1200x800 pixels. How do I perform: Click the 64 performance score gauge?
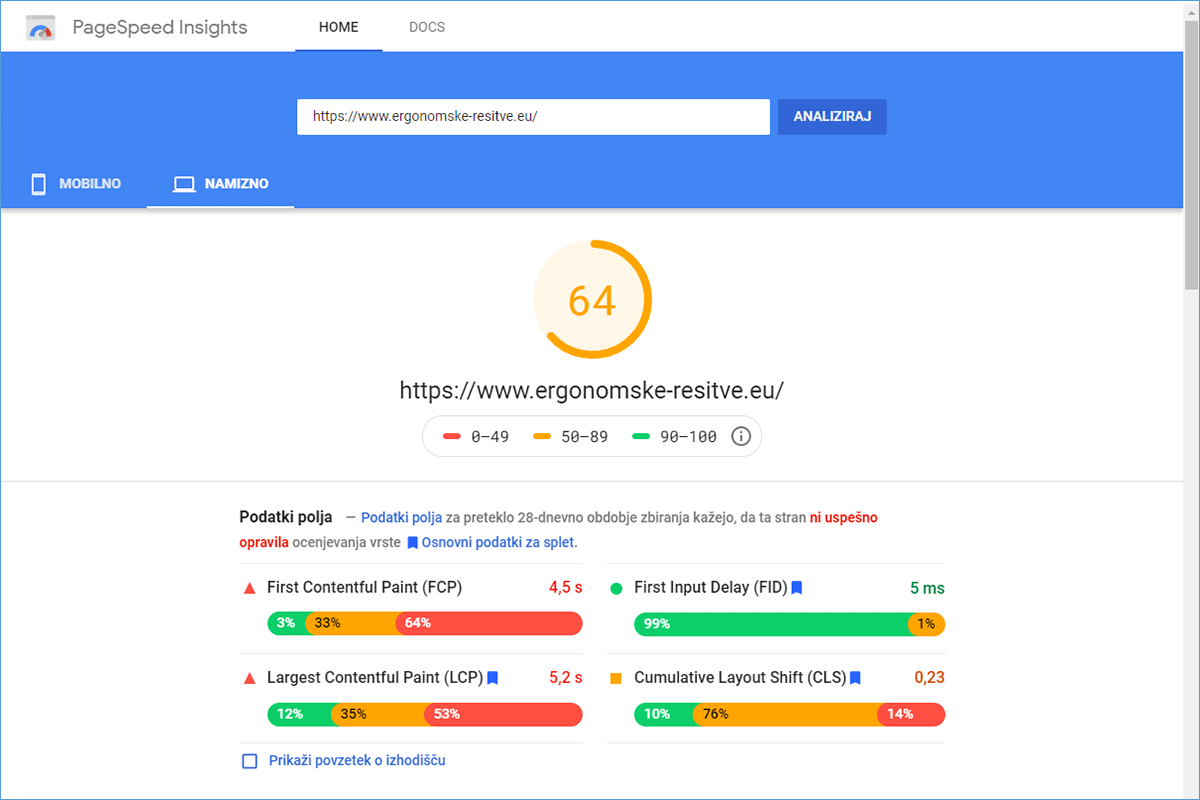[592, 300]
